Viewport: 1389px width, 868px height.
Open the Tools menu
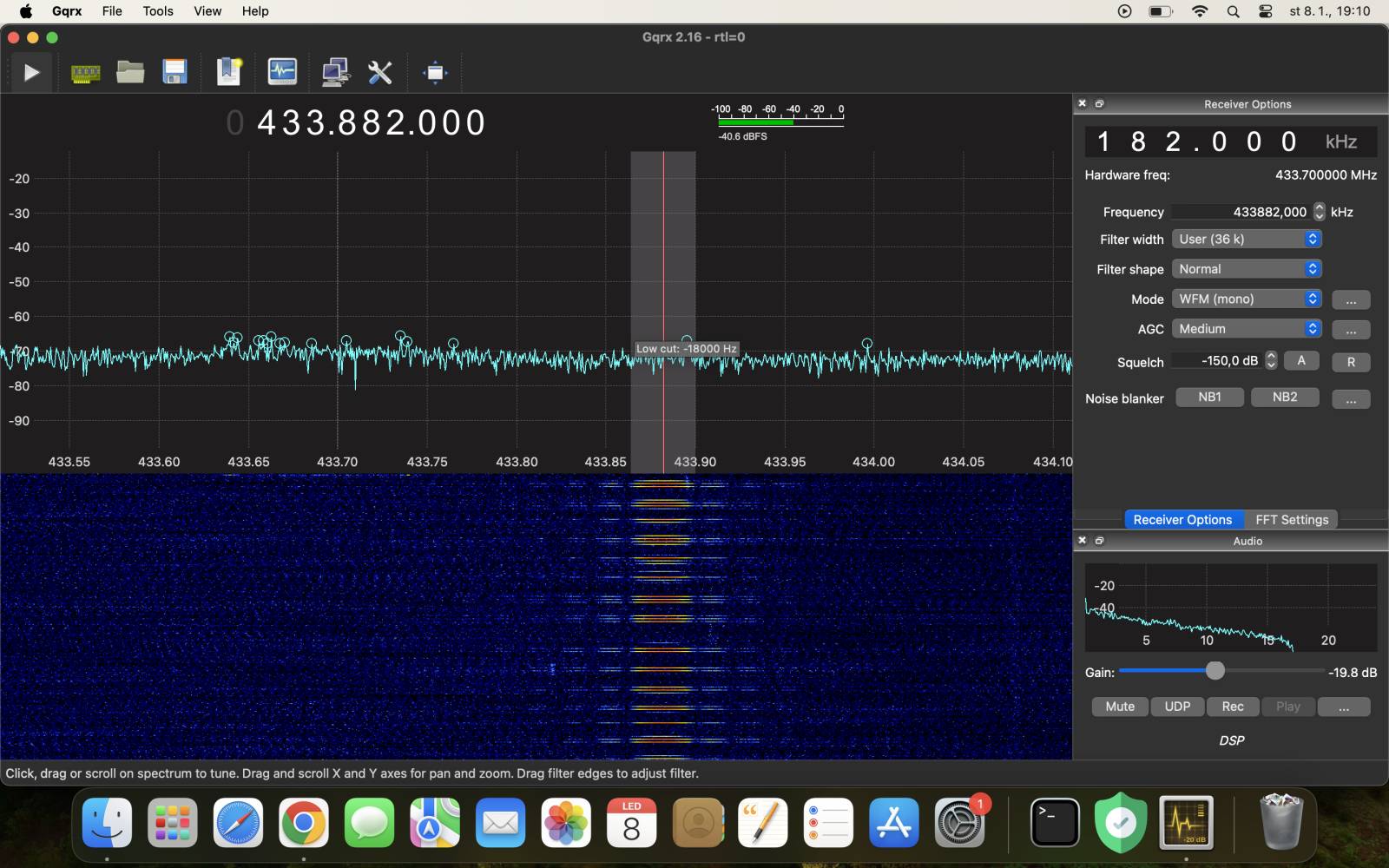(x=158, y=11)
